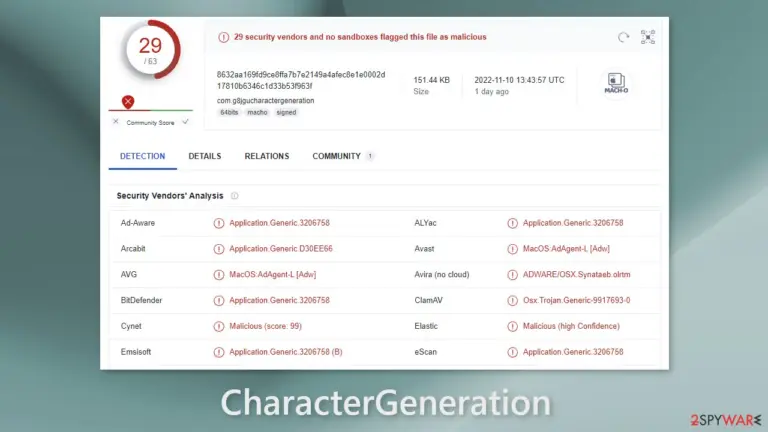
Task: Select the file hash text
Action: click(x=301, y=80)
